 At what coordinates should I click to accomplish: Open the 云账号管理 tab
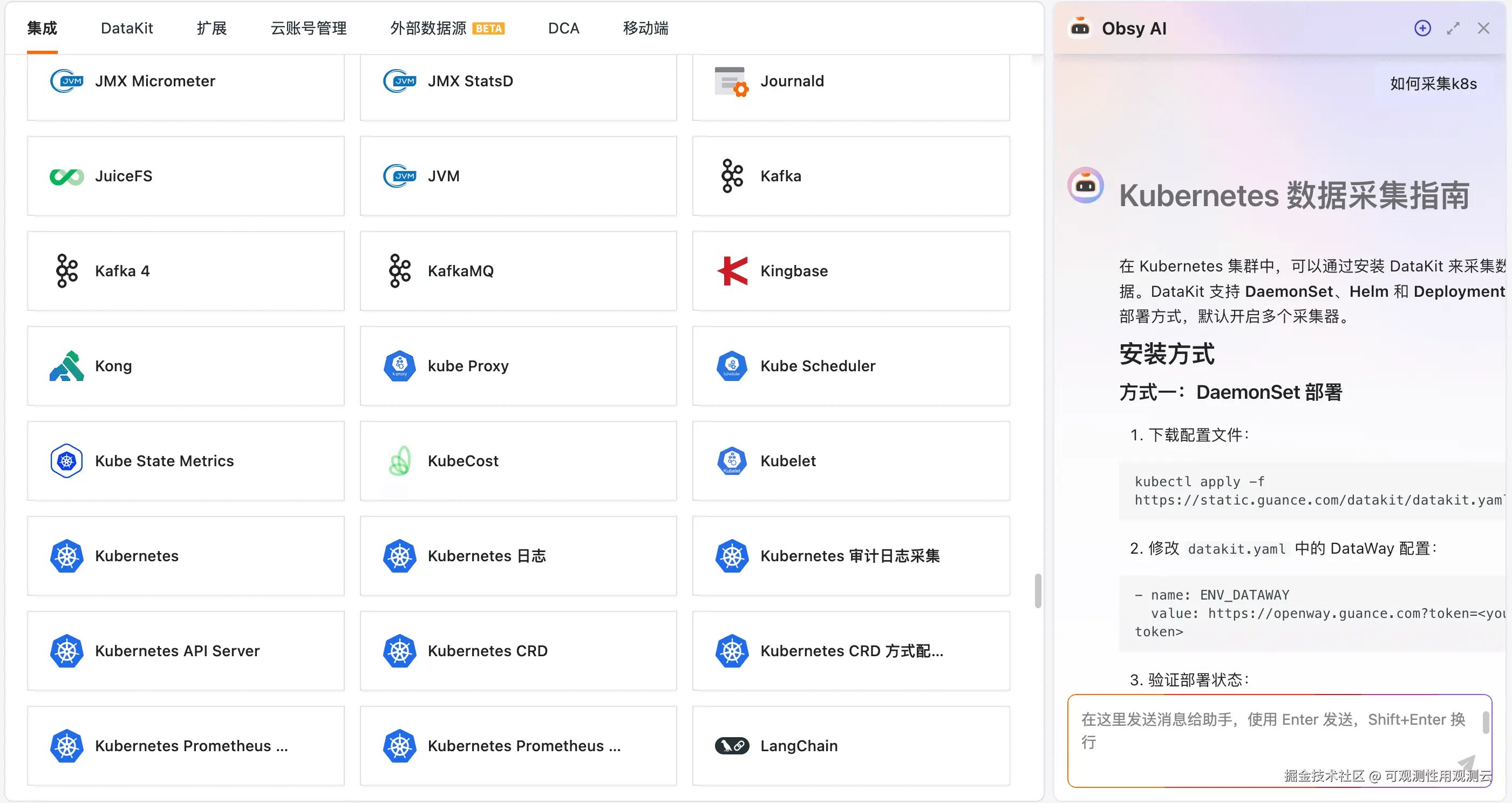[x=308, y=28]
